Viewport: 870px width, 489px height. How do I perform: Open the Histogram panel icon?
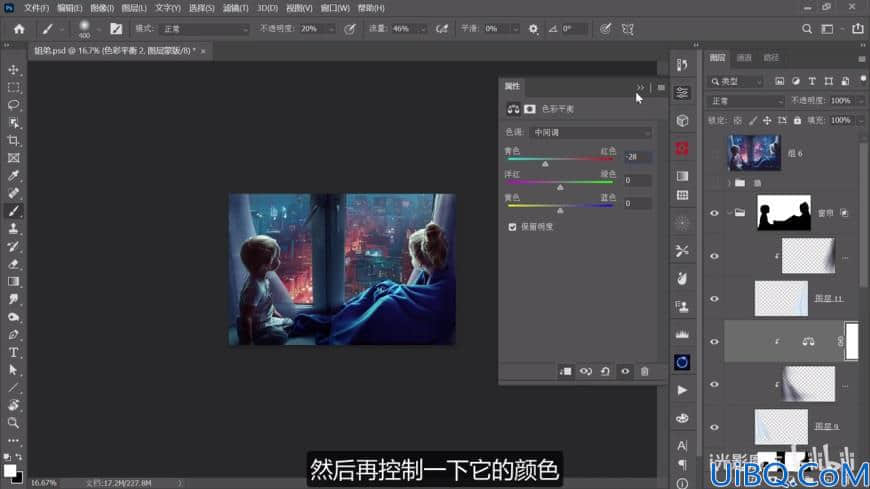[682, 334]
